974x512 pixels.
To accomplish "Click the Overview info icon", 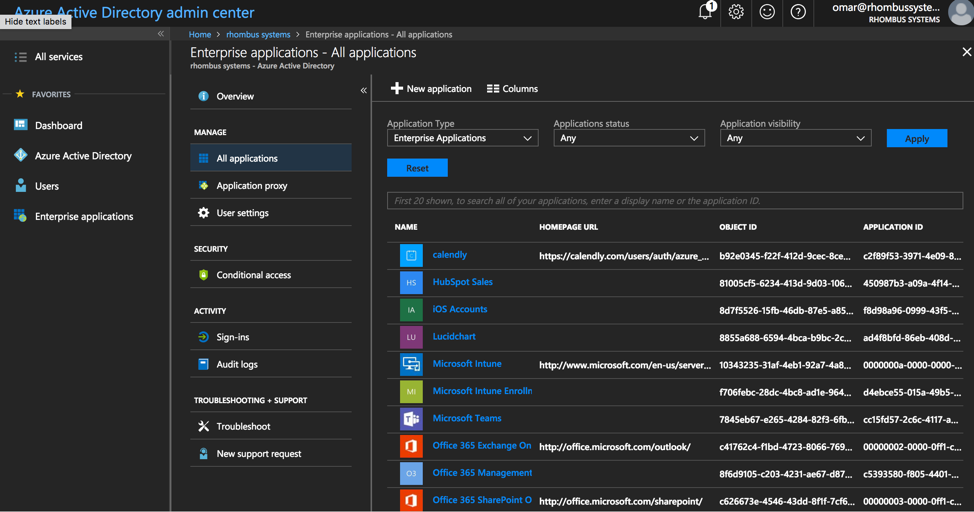I will 203,96.
